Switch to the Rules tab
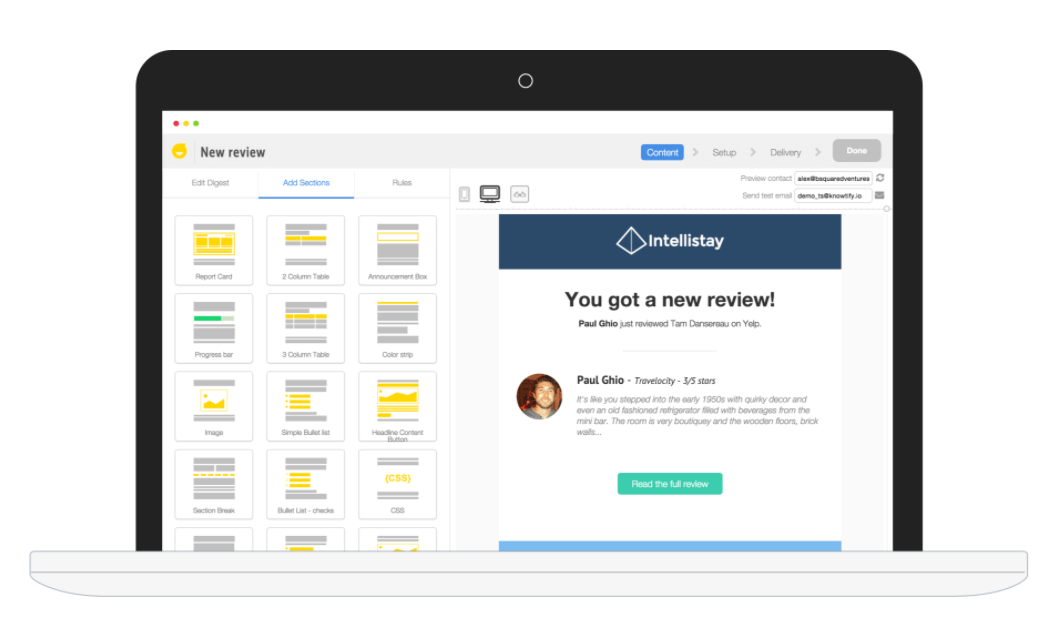The width and height of the screenshot is (1043, 624). coord(402,183)
